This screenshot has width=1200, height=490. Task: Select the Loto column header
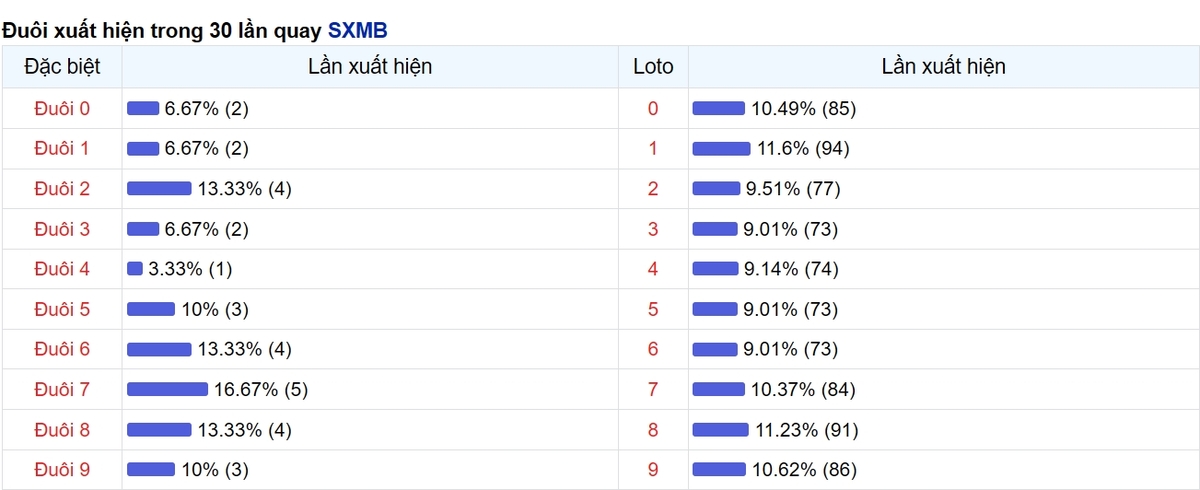pyautogui.click(x=653, y=67)
